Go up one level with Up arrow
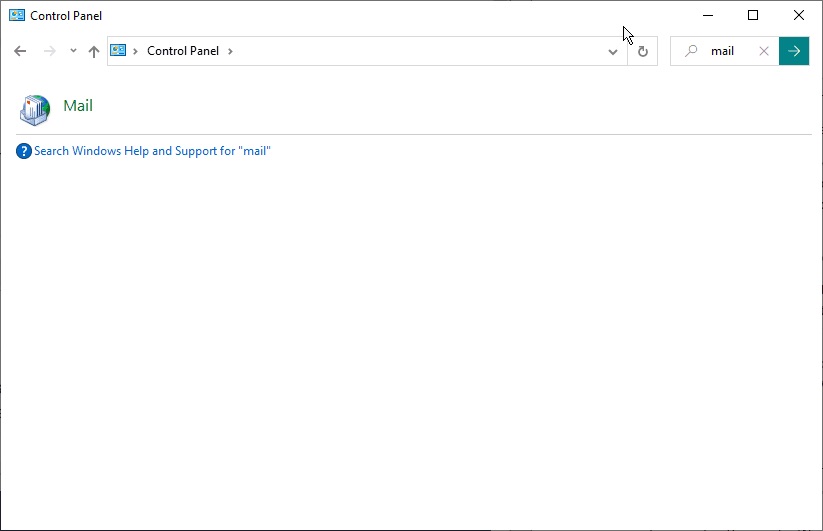The width and height of the screenshot is (823, 531). pyautogui.click(x=94, y=51)
